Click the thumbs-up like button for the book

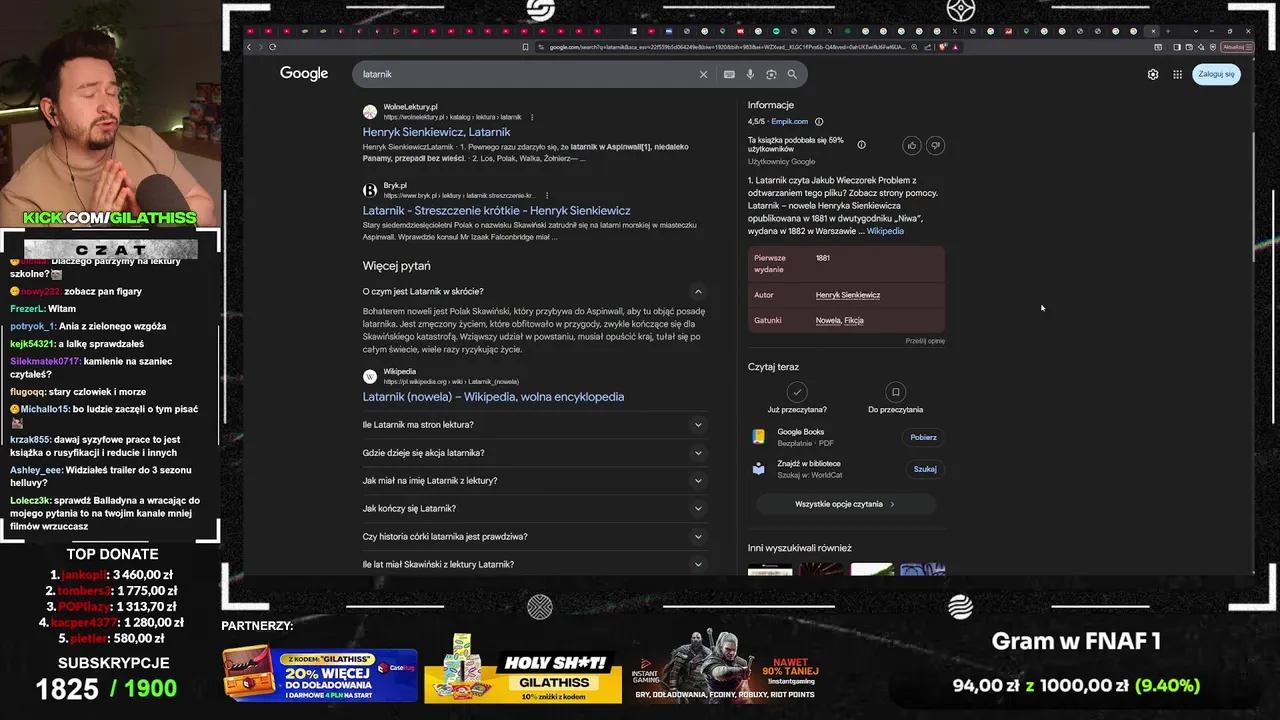(x=911, y=145)
